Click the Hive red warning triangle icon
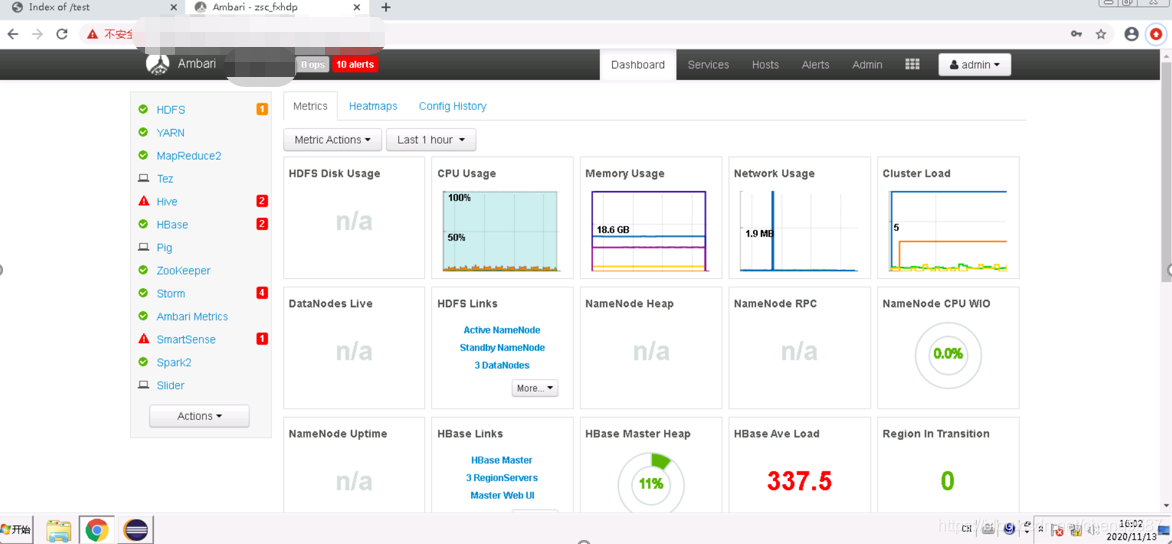The image size is (1172, 544). [x=144, y=201]
